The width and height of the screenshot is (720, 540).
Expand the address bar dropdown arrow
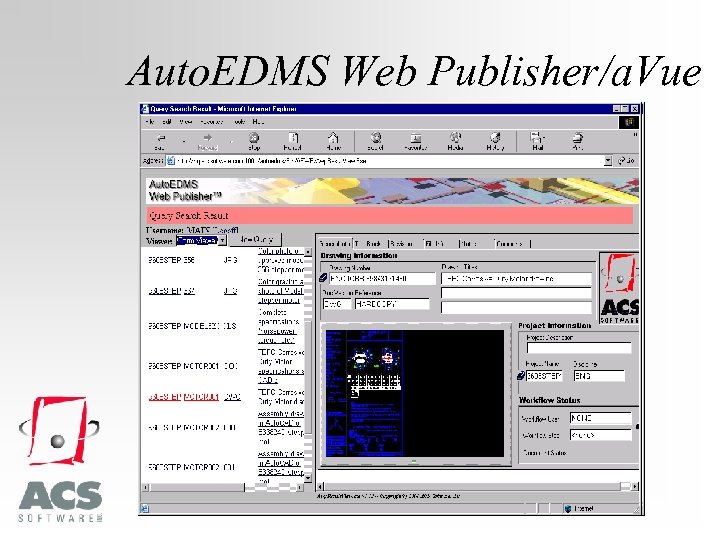608,161
